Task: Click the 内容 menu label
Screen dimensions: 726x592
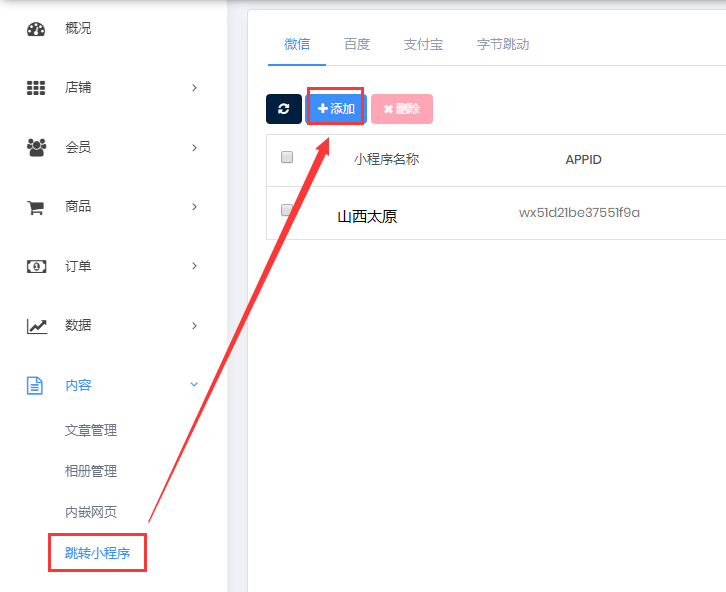Action: (x=78, y=385)
